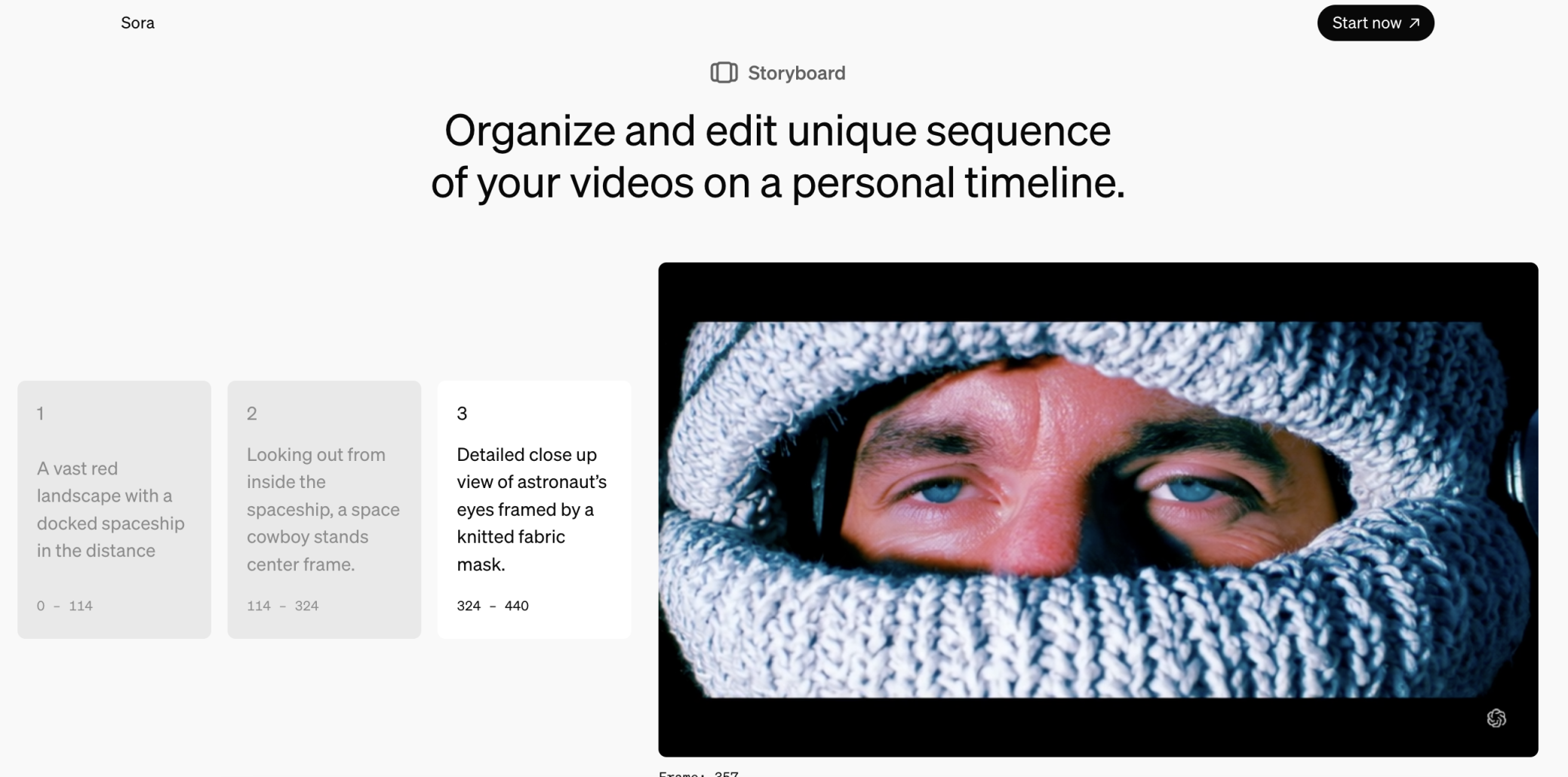Screen dimensions: 1568x777
Task: Select the Storyboard label
Action: [796, 72]
